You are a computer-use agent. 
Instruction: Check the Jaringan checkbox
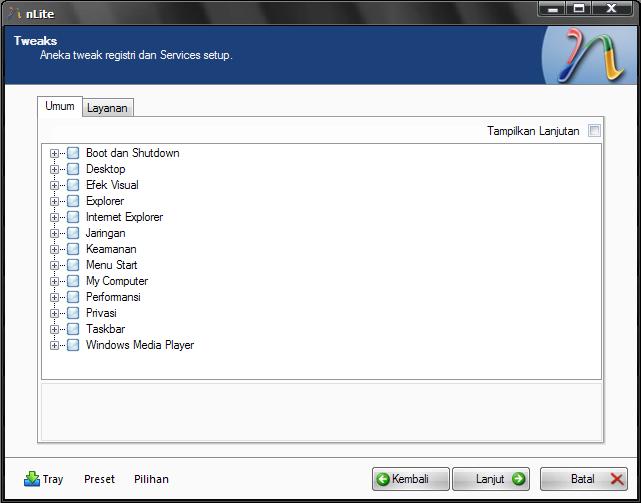73,233
